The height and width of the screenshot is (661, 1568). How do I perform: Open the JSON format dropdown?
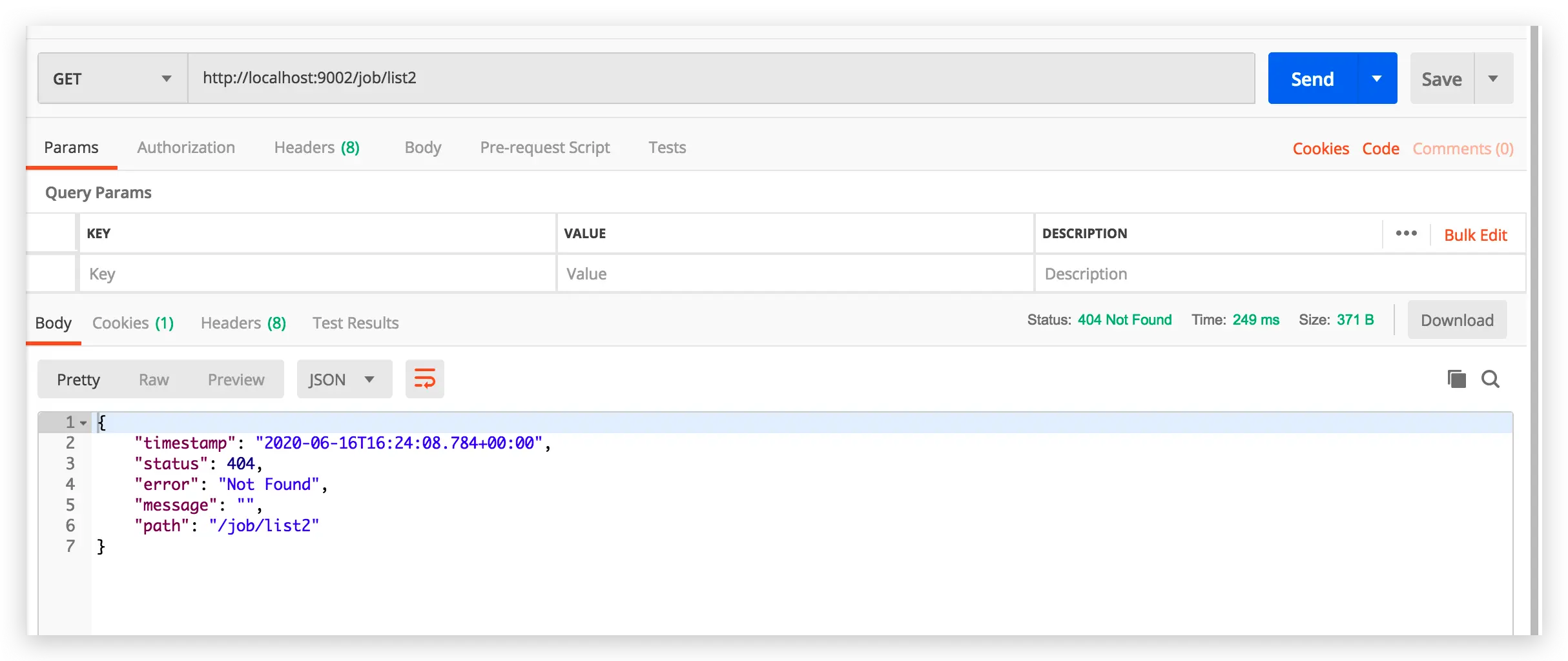[x=344, y=379]
